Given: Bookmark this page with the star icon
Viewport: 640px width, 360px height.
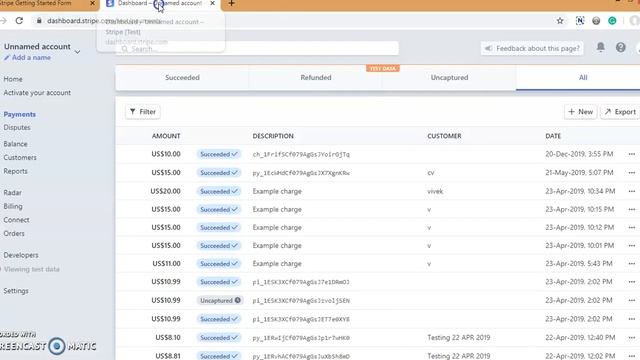Looking at the screenshot, I should 560,21.
